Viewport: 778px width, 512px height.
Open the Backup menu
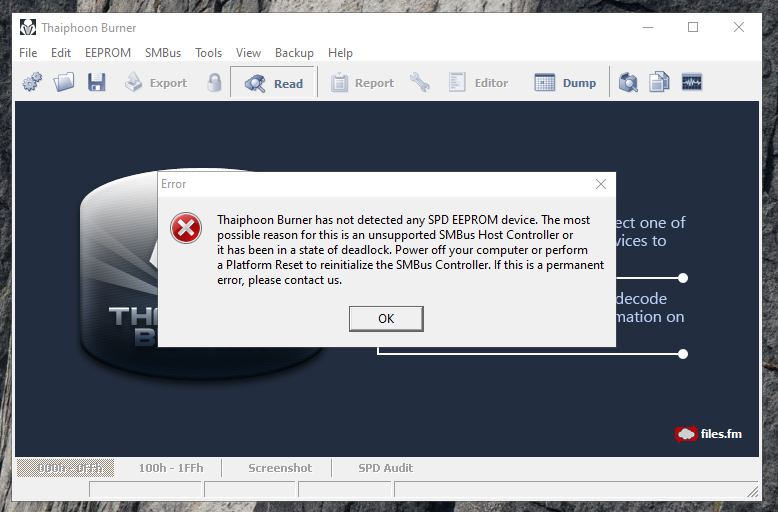(294, 53)
